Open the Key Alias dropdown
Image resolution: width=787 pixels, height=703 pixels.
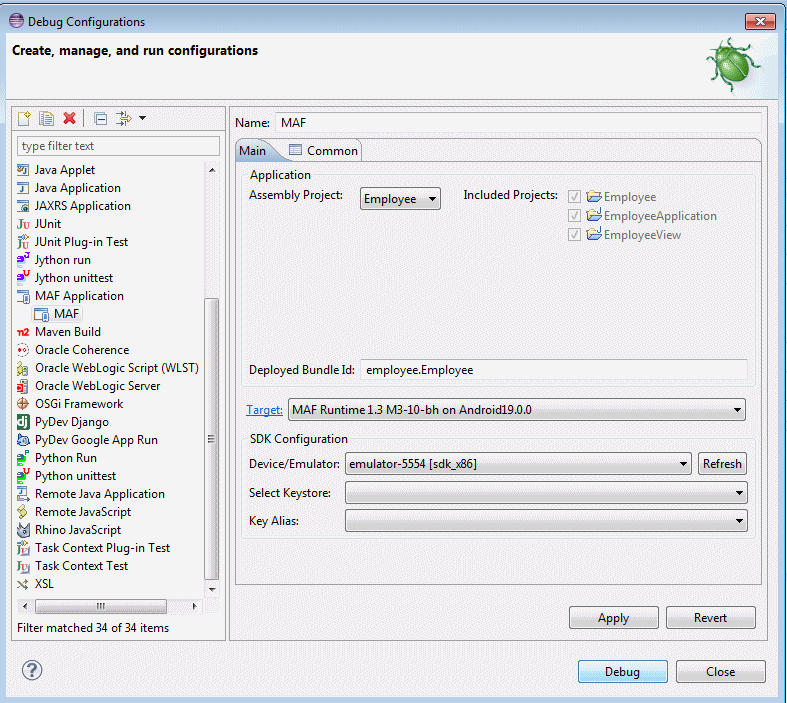pyautogui.click(x=546, y=521)
